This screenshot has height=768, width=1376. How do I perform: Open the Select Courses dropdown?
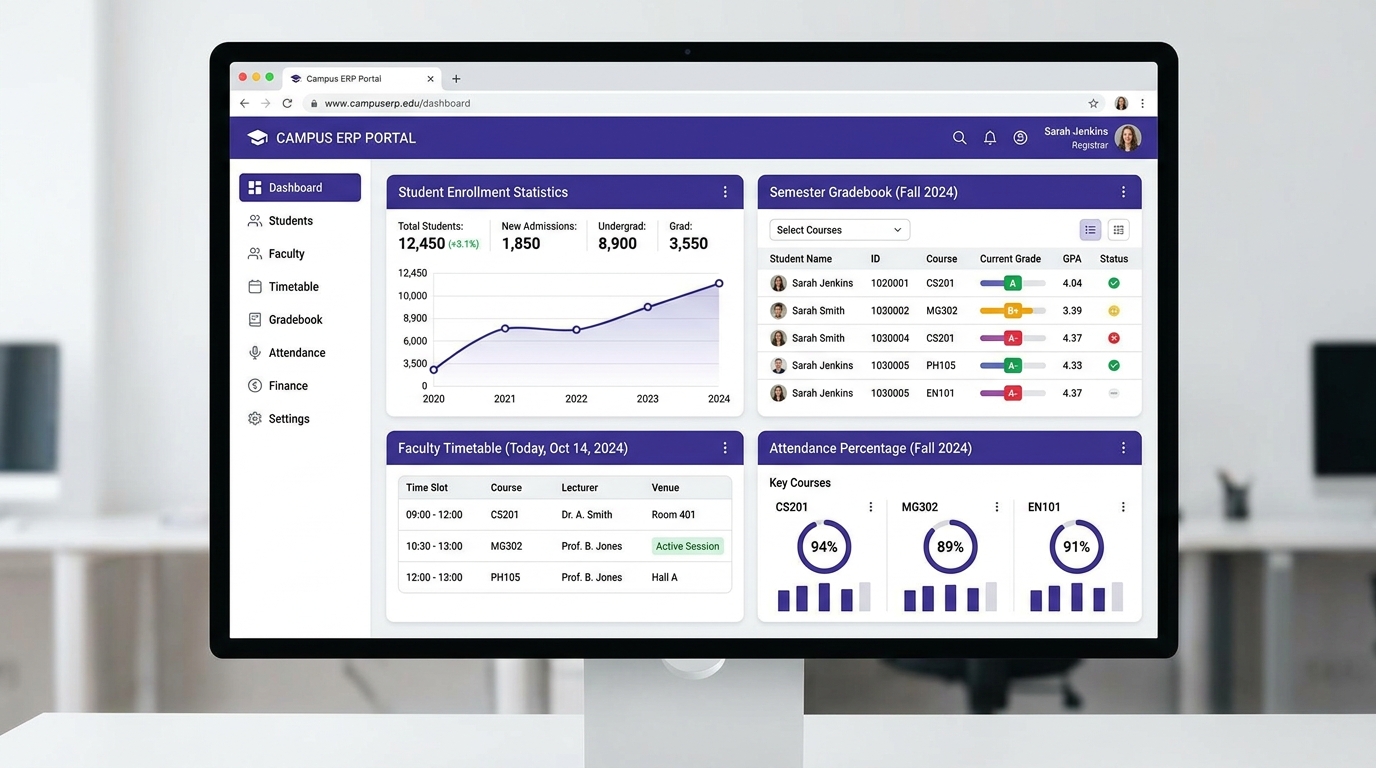[839, 230]
